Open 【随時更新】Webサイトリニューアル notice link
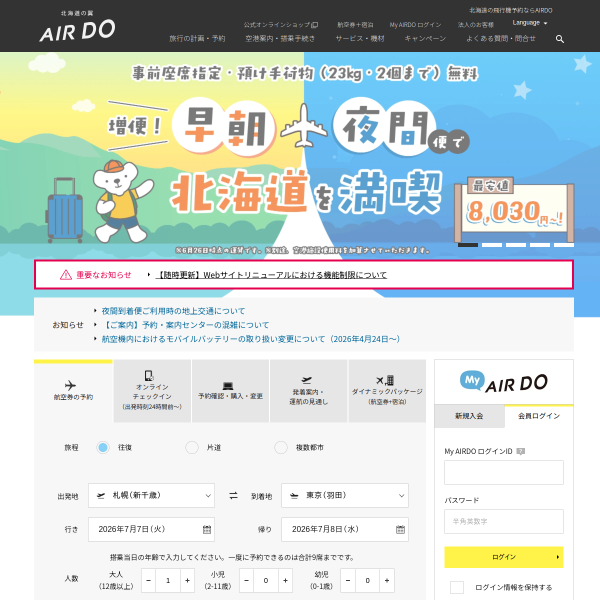The height and width of the screenshot is (600, 600). 271,275
